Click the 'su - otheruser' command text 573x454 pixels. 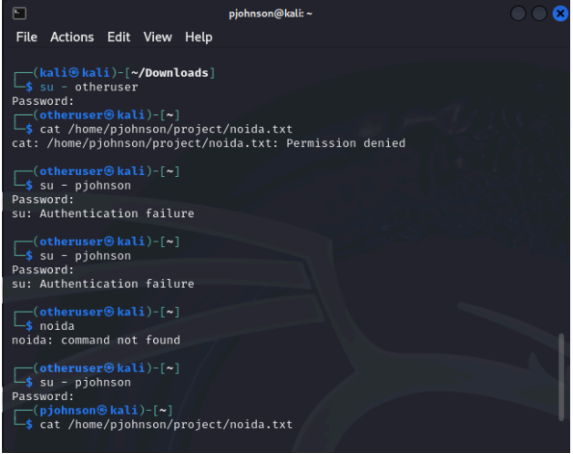89,87
